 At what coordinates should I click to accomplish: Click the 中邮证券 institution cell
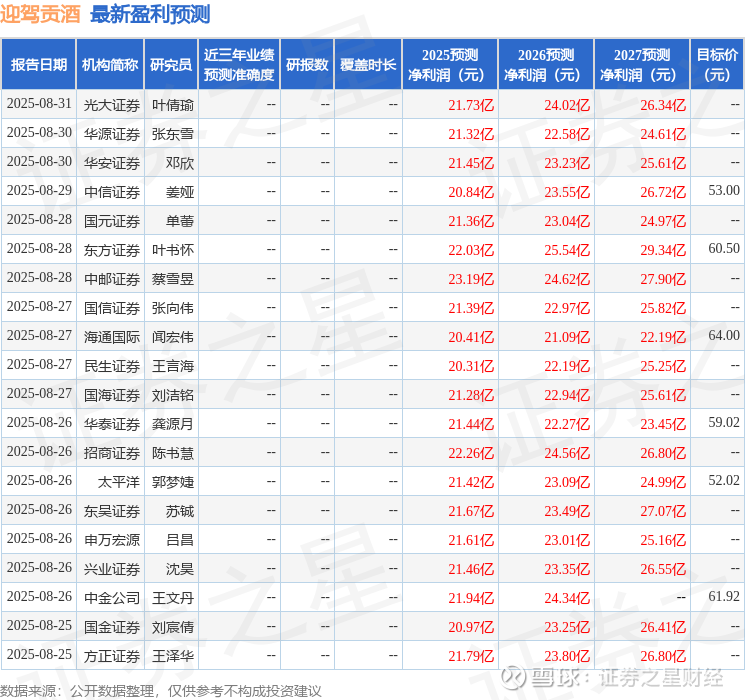coord(112,279)
